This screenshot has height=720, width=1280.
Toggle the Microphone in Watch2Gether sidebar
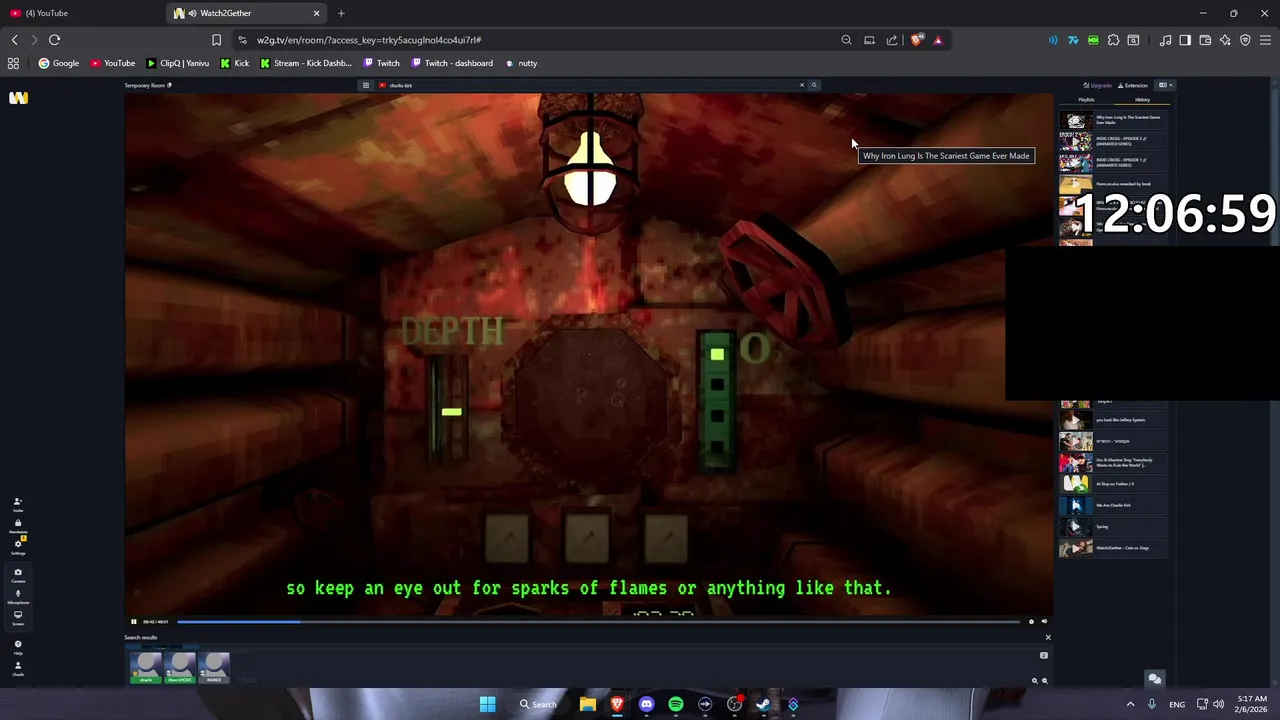click(17, 596)
